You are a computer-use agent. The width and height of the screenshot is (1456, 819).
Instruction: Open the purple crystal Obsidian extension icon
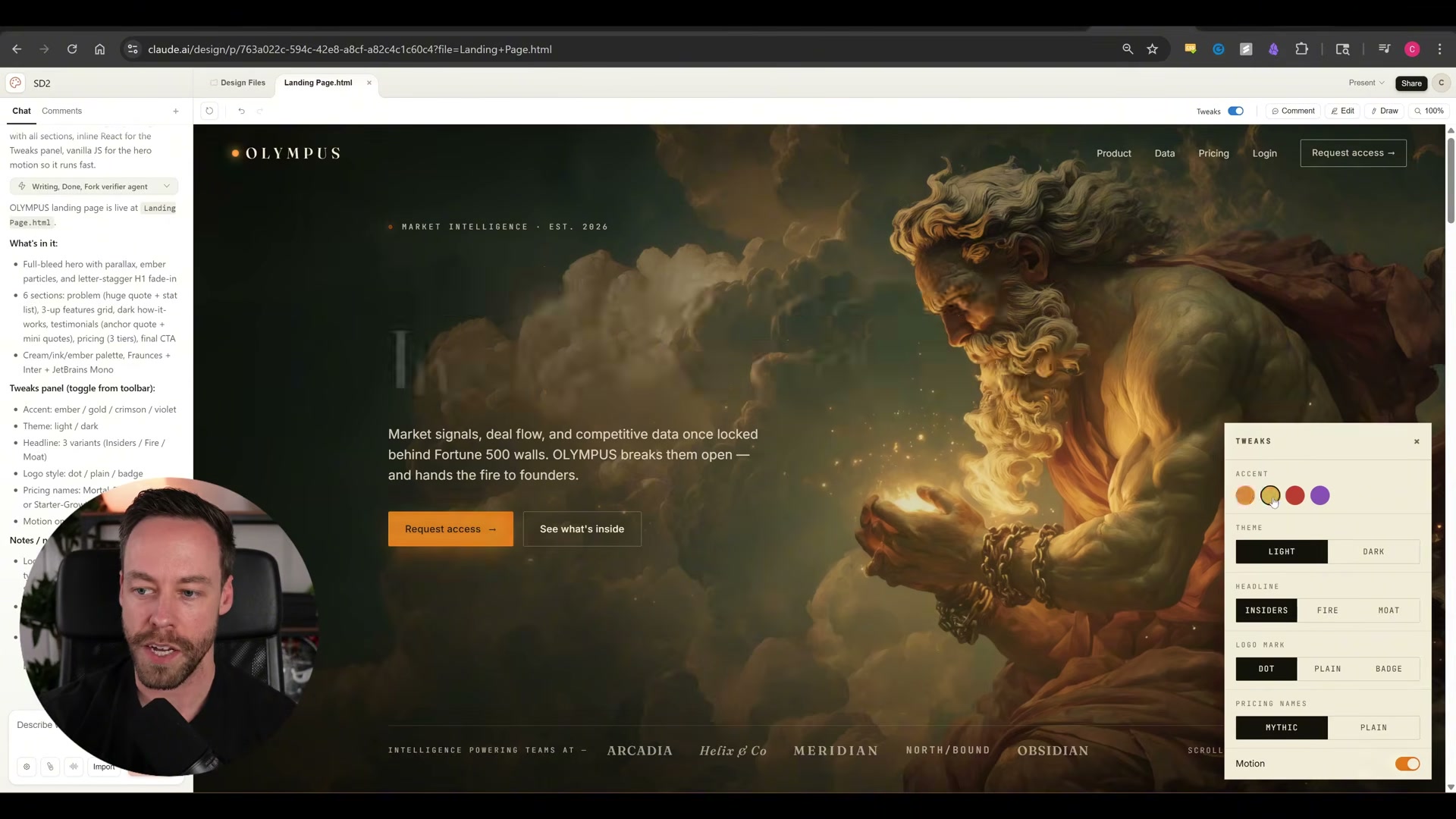[1274, 49]
